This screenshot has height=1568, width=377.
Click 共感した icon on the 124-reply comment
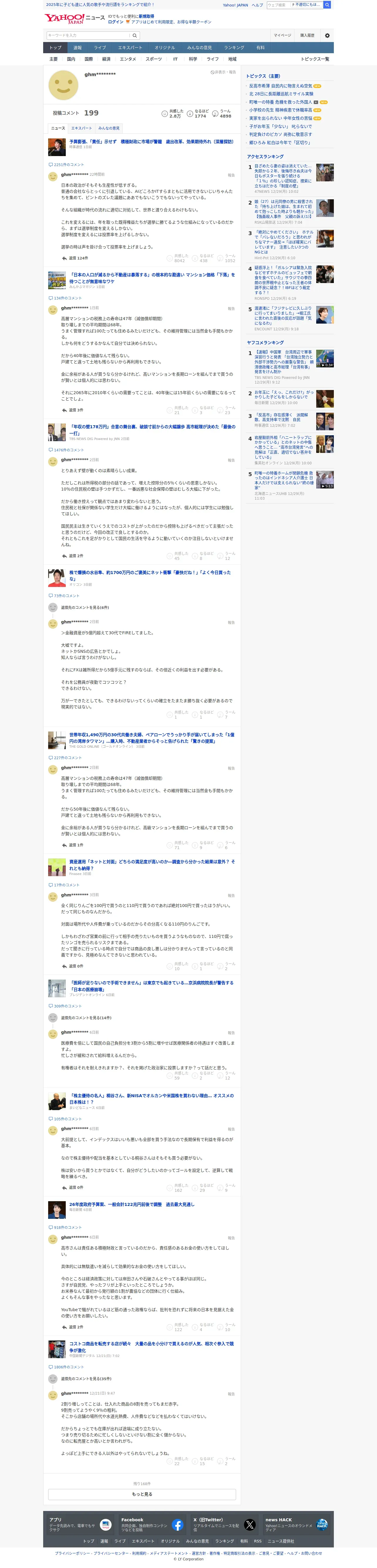(x=170, y=258)
